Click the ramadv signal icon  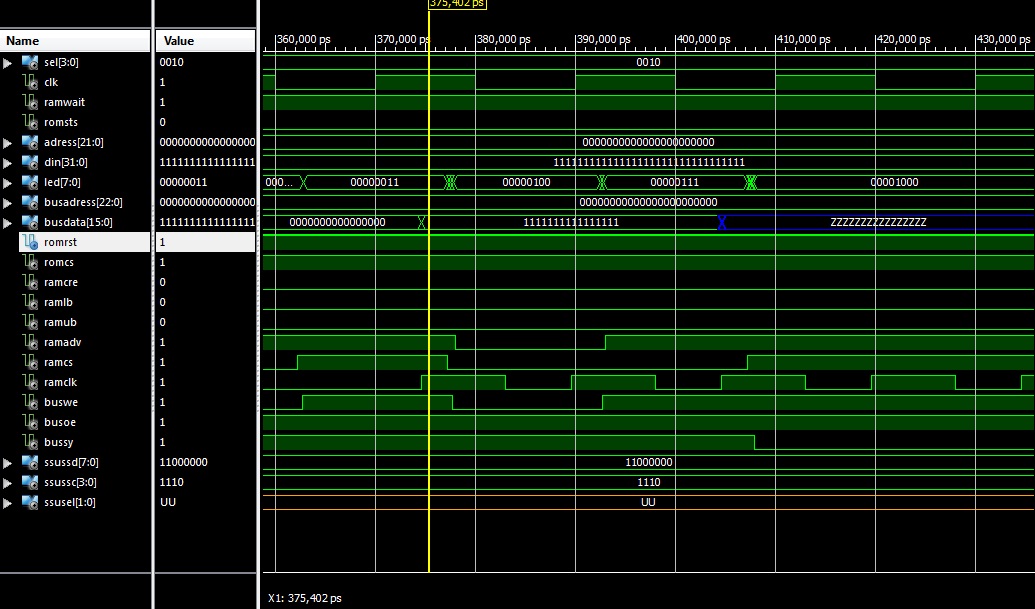pyautogui.click(x=30, y=342)
